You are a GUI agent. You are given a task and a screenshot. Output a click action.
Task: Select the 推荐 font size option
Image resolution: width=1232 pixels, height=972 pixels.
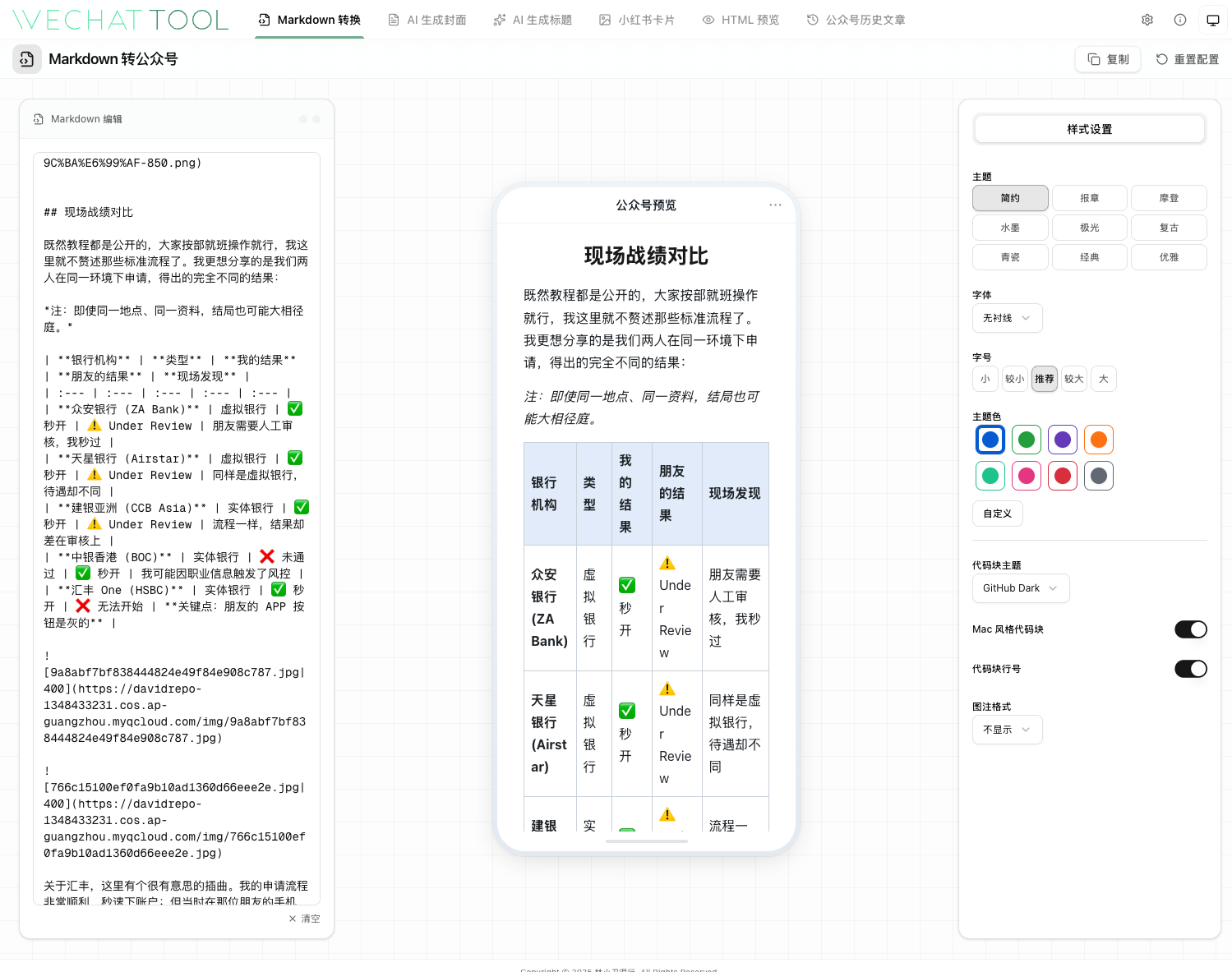coord(1044,379)
